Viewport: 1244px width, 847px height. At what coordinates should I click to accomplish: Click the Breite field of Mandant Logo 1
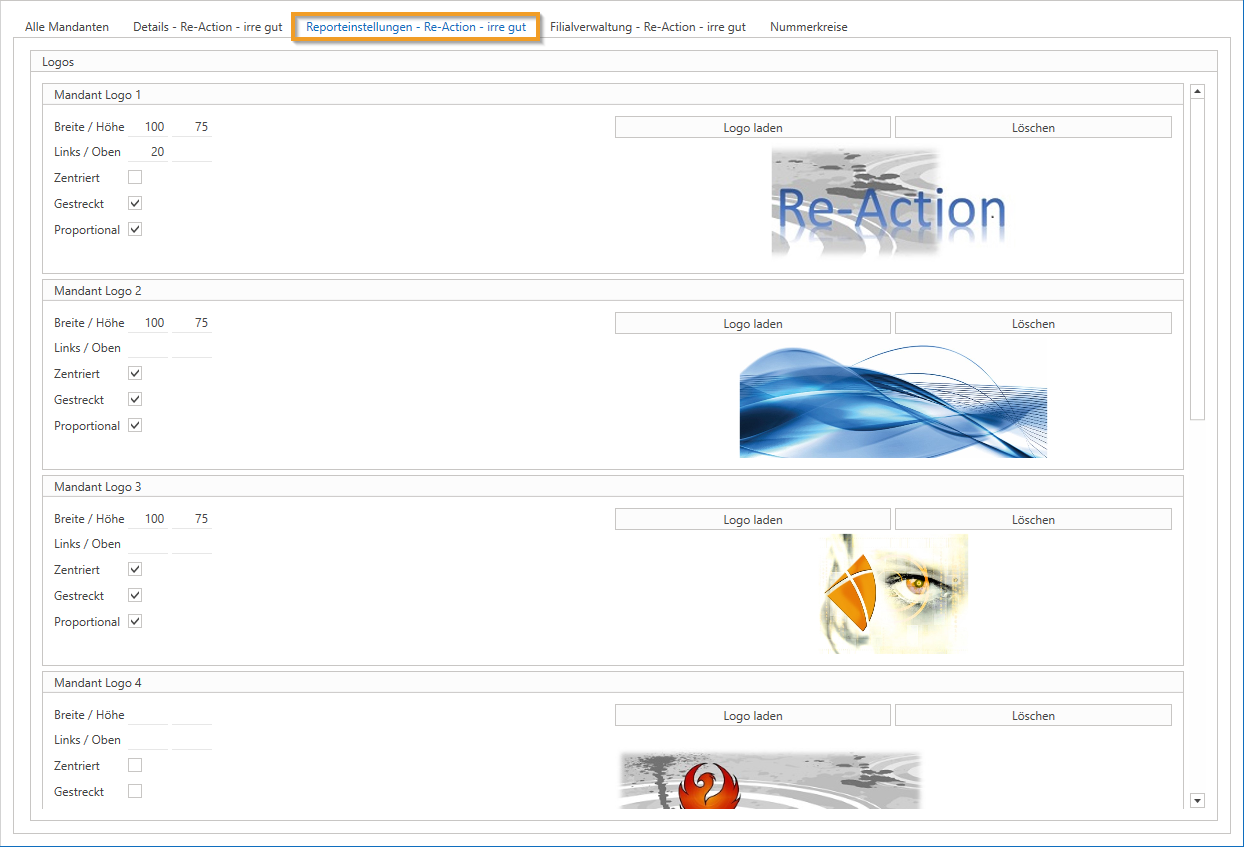click(x=149, y=127)
